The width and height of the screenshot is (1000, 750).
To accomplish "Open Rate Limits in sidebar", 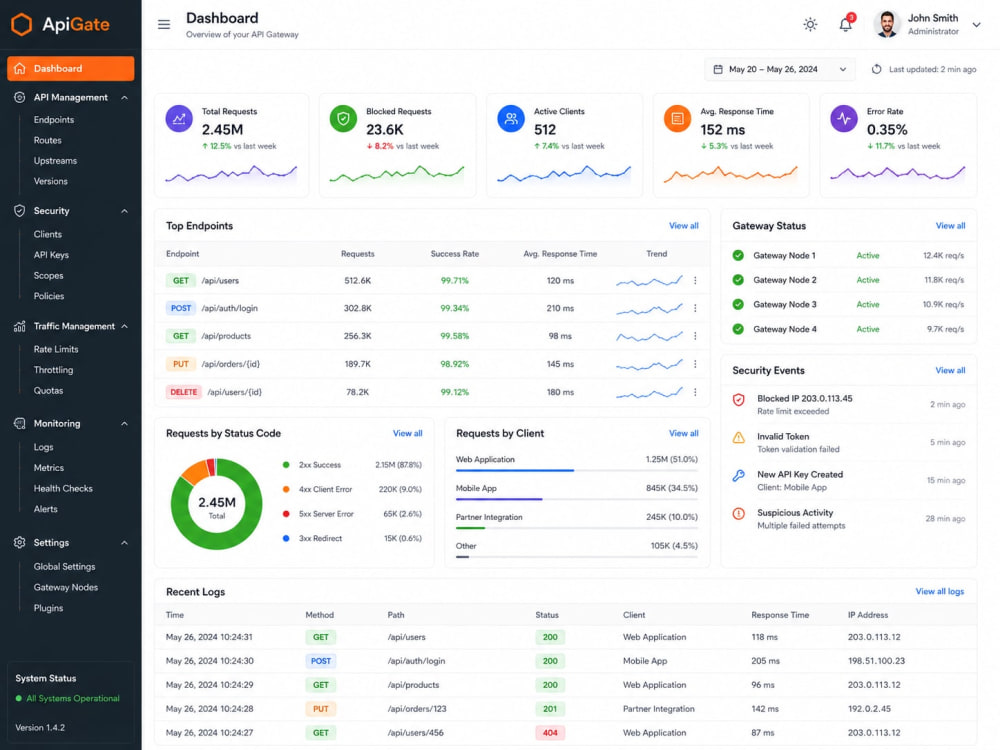I will tap(56, 349).
